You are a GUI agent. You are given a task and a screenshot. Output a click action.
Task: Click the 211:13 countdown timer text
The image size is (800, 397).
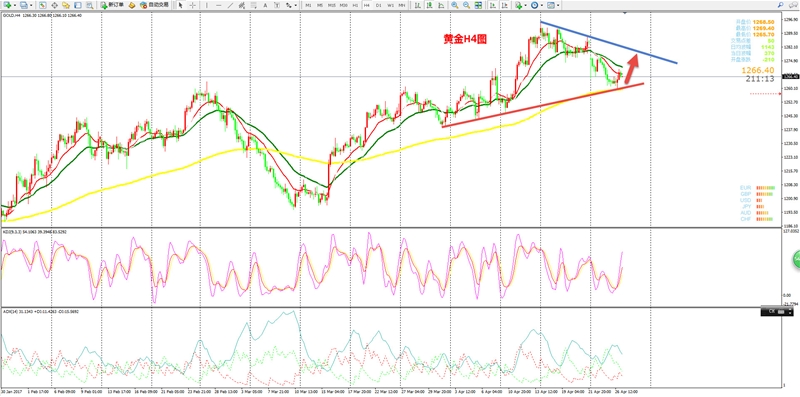point(761,79)
